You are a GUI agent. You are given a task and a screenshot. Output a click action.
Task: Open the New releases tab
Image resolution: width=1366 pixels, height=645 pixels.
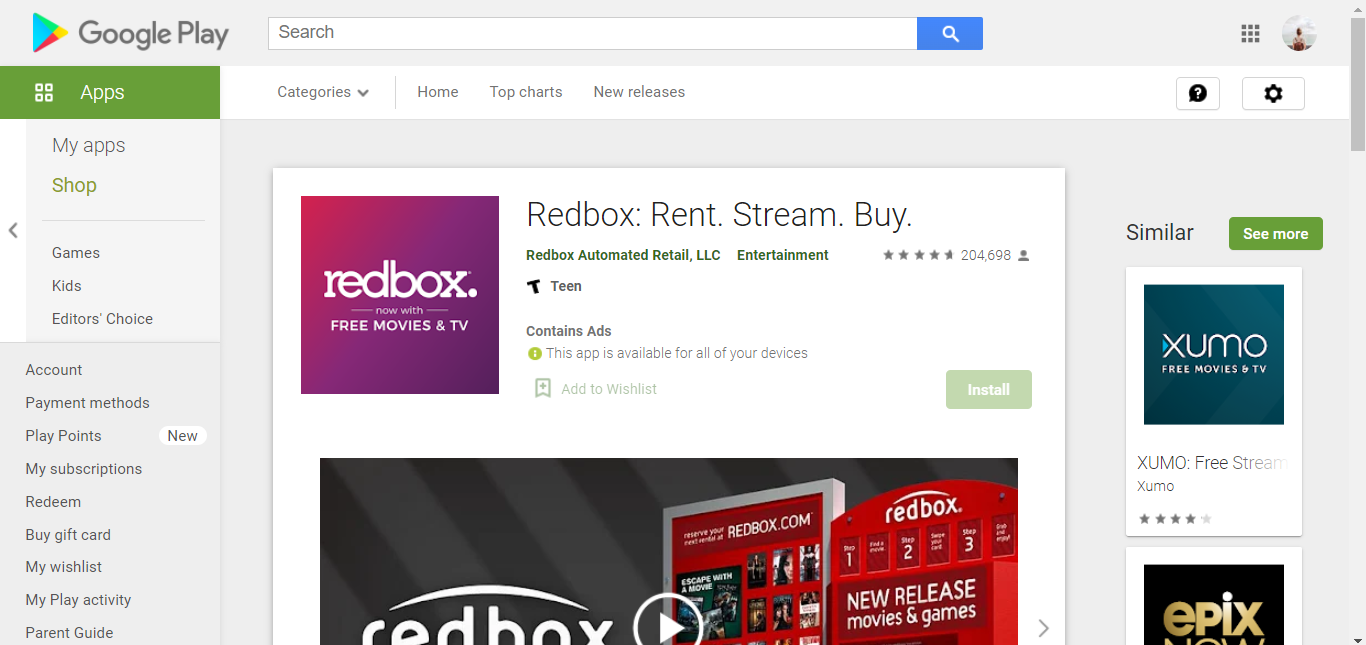[639, 92]
